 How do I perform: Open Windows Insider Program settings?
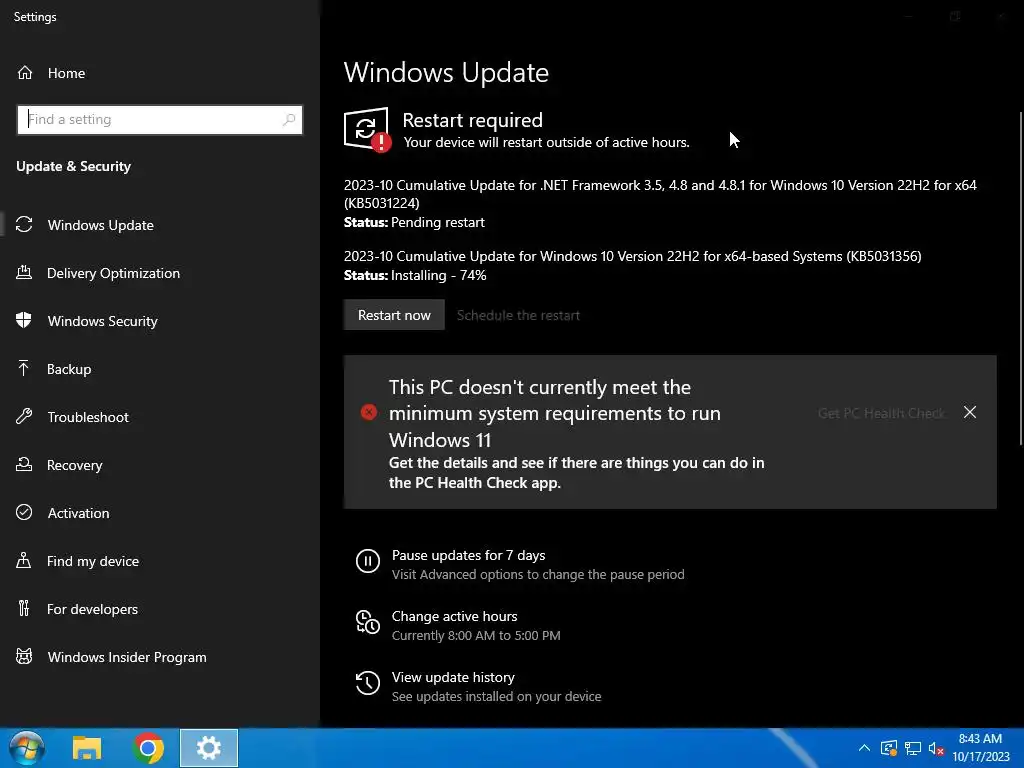tap(127, 657)
